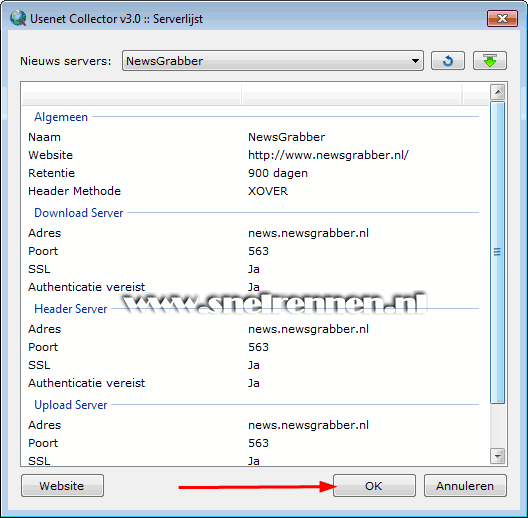Viewport: 528px width, 518px height.
Task: Confirm with the OK button
Action: 374,486
